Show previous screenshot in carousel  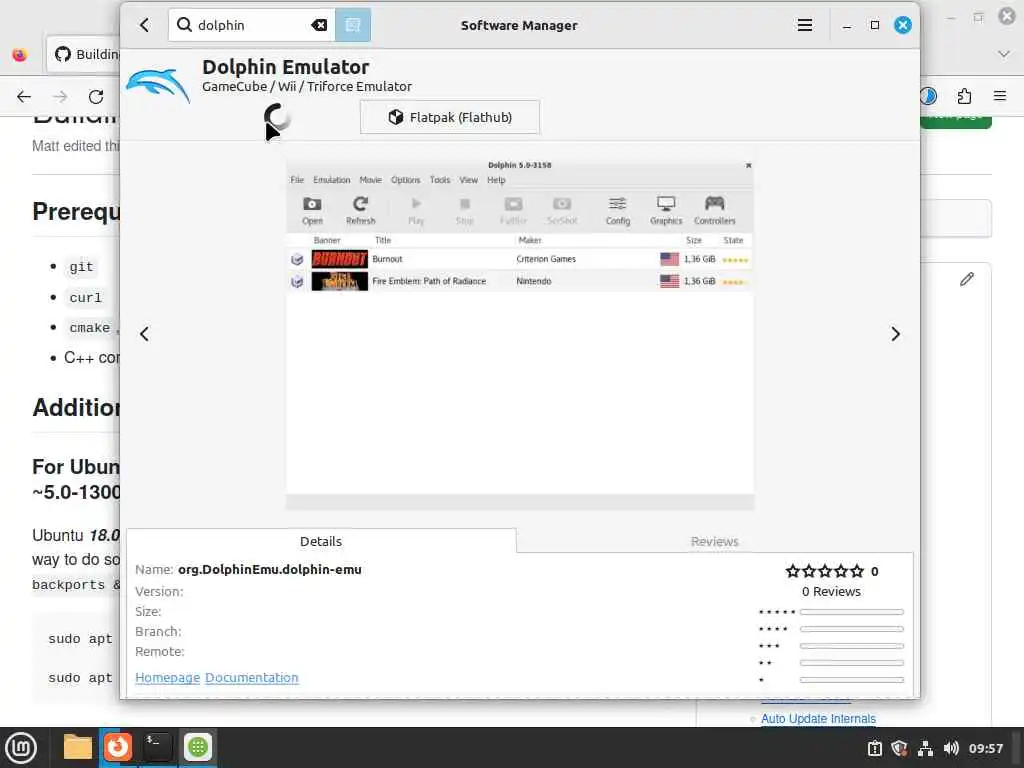coord(144,334)
